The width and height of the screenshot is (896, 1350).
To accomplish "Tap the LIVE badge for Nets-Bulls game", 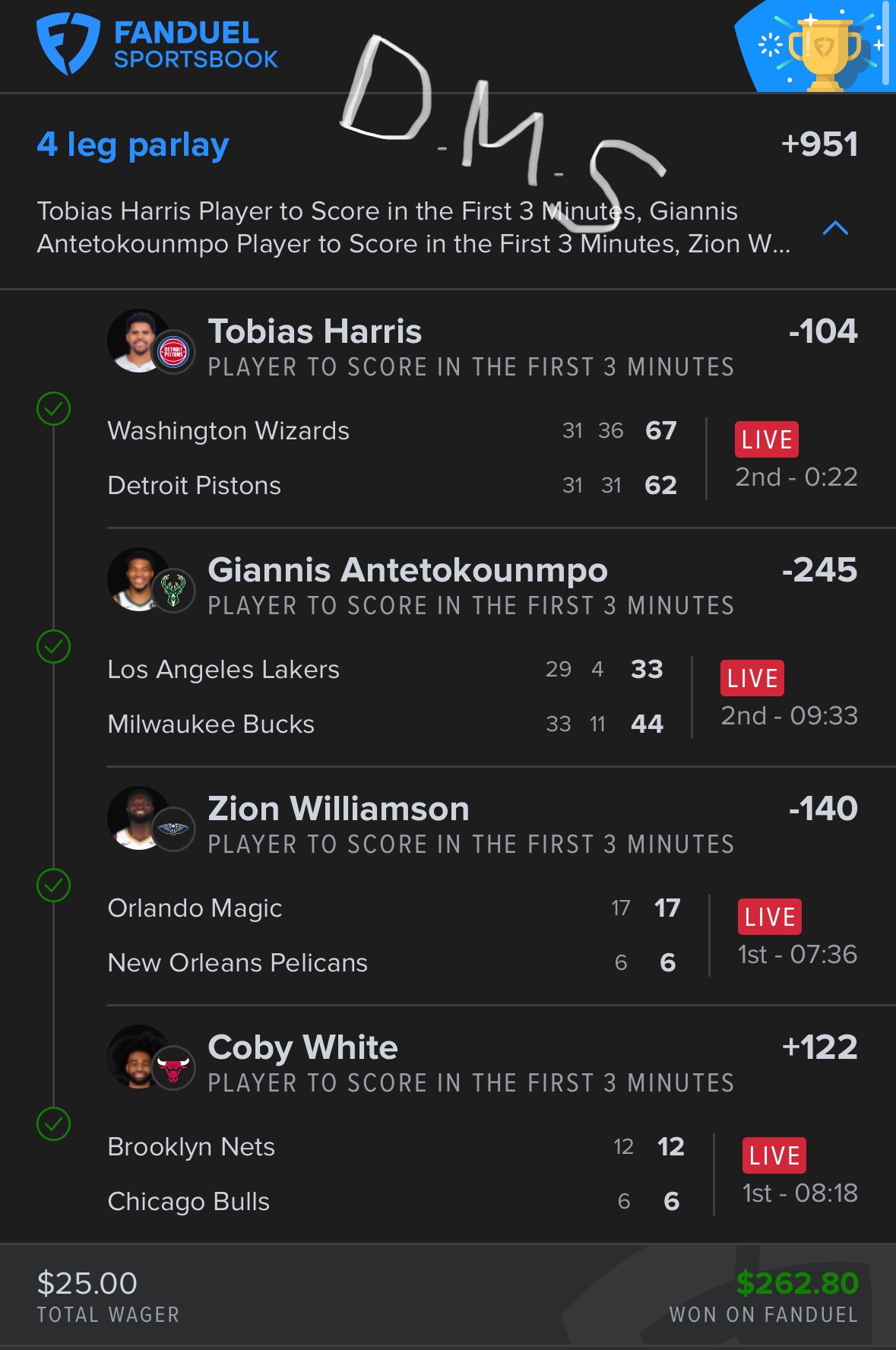I will click(774, 1155).
